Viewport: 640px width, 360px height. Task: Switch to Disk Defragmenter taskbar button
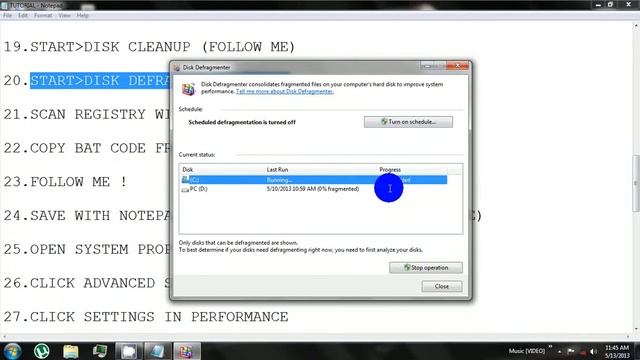[x=187, y=351]
